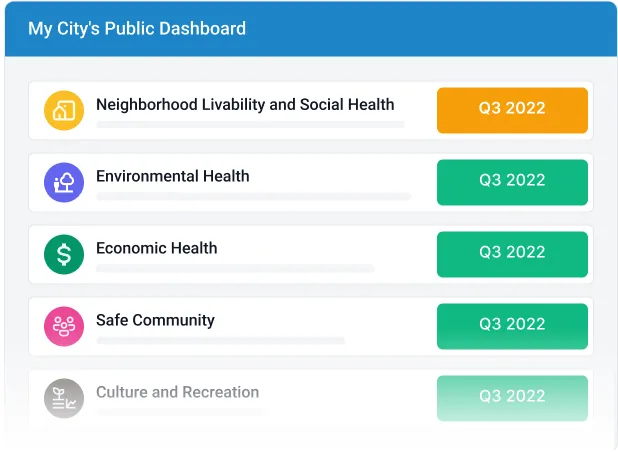Click the gray placeholder bar under Safe Community
The height and width of the screenshot is (453, 618).
(220, 341)
